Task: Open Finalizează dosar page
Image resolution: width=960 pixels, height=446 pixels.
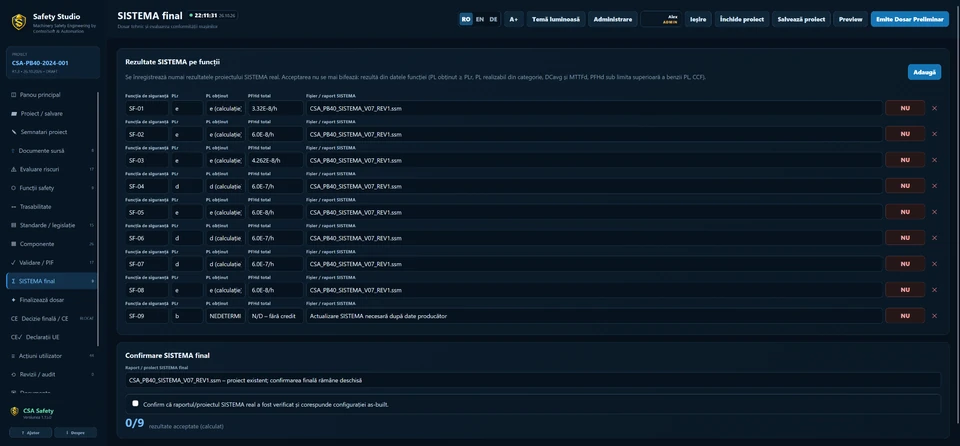Action: [x=51, y=300]
